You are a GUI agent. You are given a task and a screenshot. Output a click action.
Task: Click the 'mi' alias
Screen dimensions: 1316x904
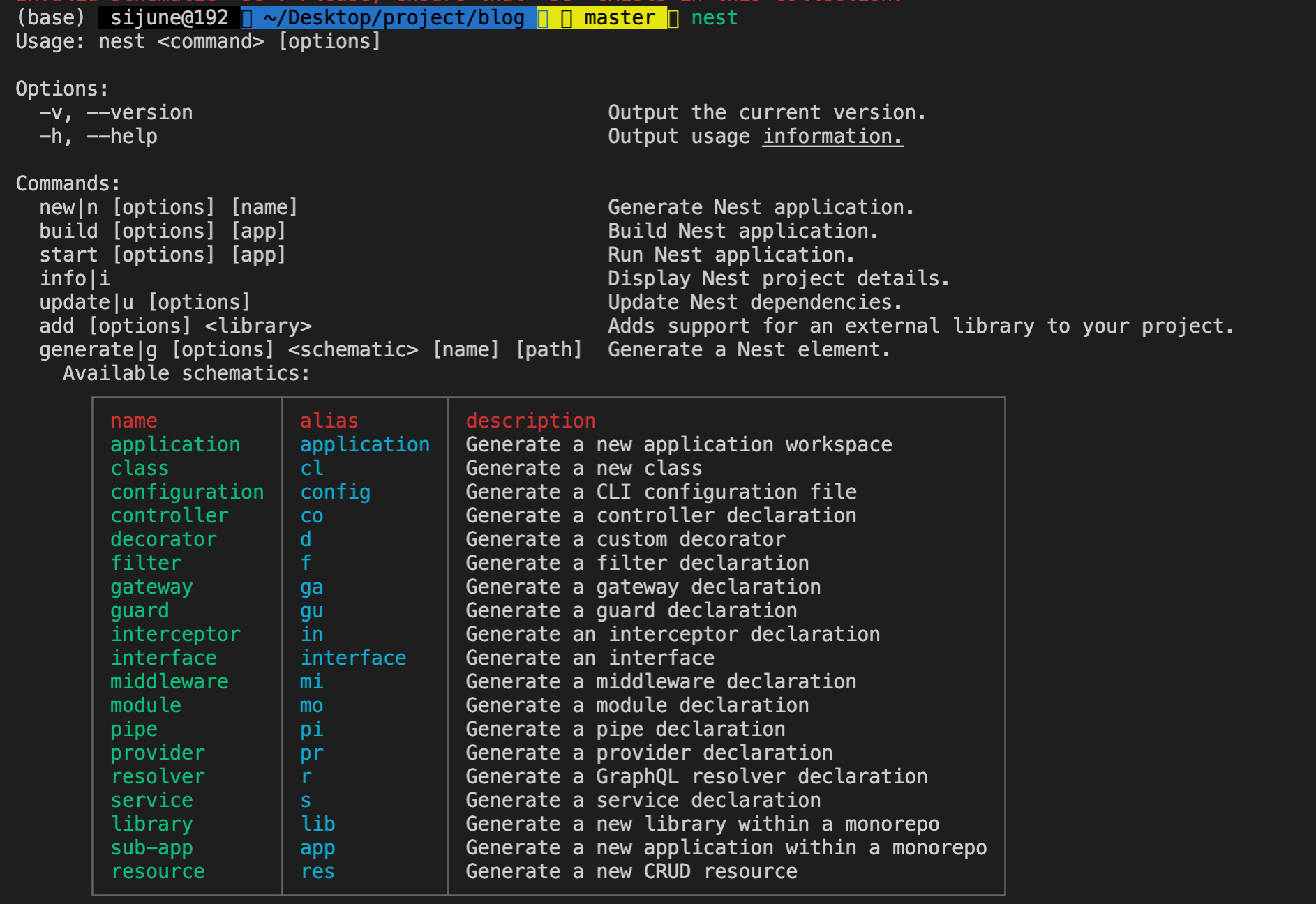312,681
